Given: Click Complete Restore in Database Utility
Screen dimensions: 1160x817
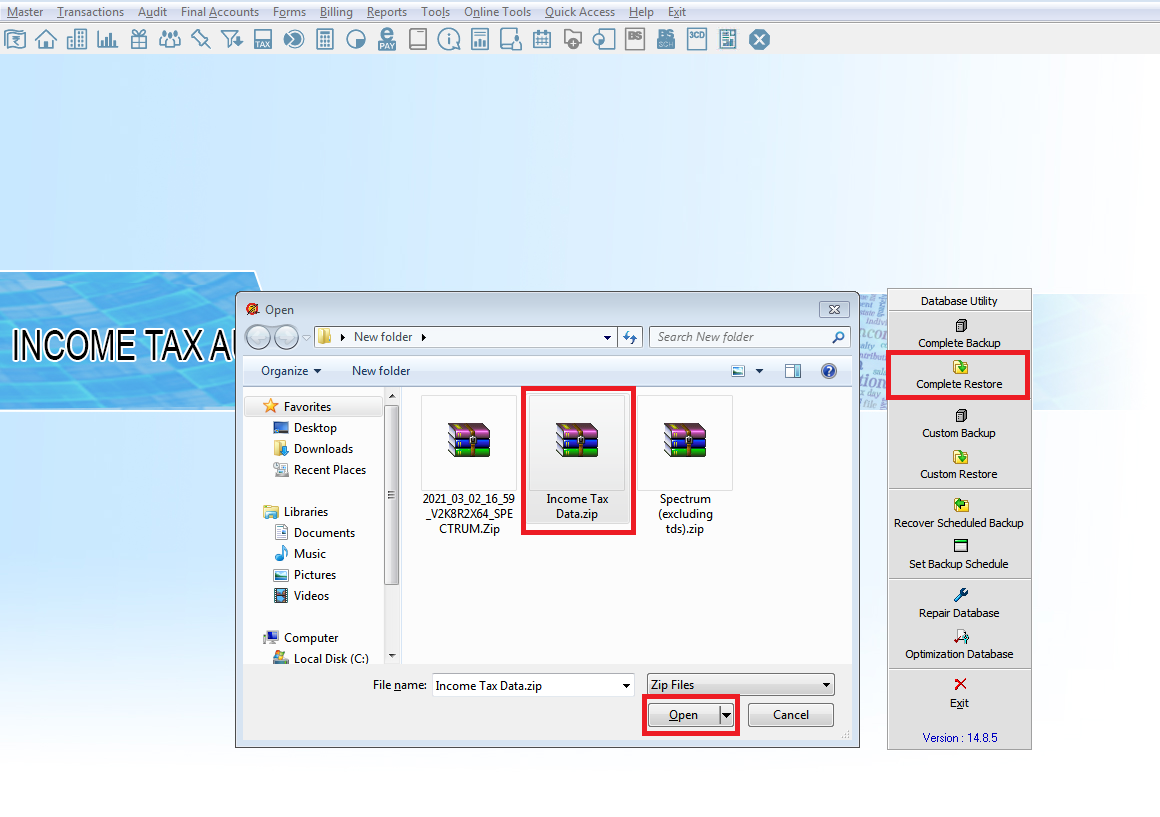Looking at the screenshot, I should 960,375.
